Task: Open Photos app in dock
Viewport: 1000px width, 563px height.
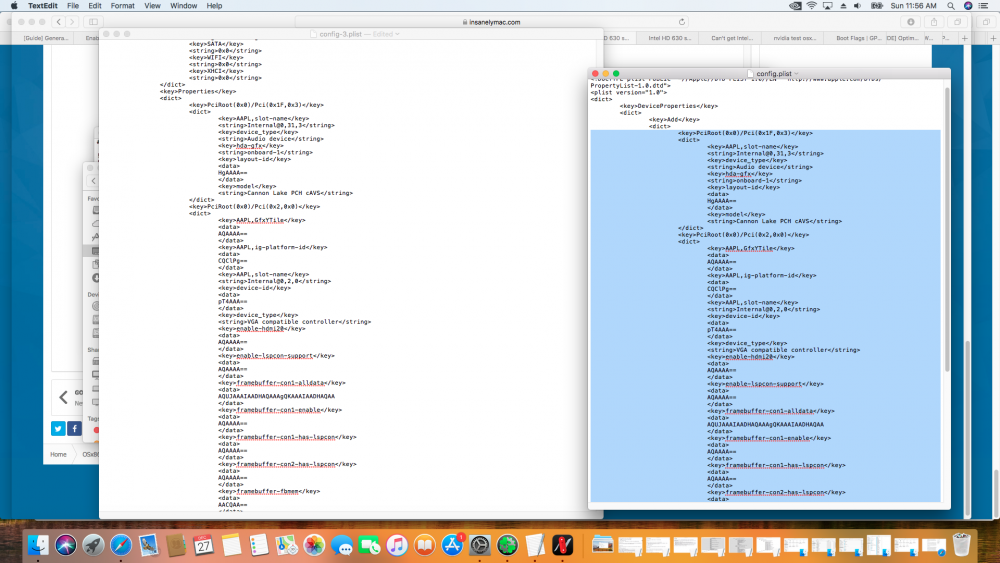Action: point(314,545)
